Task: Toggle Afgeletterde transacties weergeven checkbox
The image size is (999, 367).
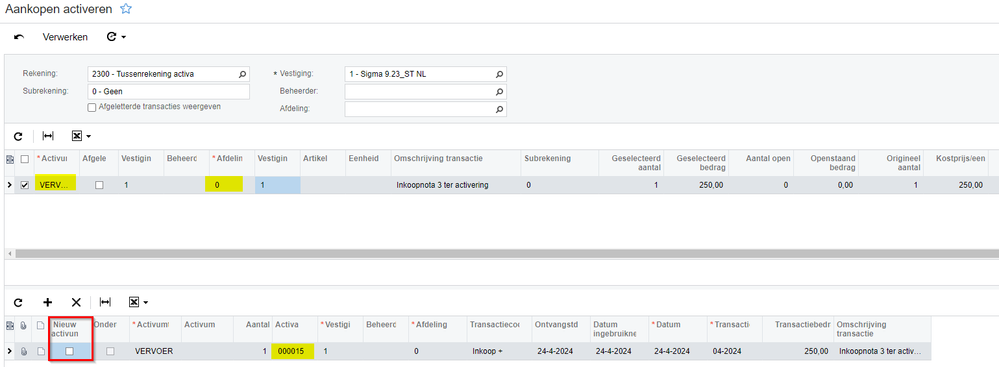Action: pos(92,108)
